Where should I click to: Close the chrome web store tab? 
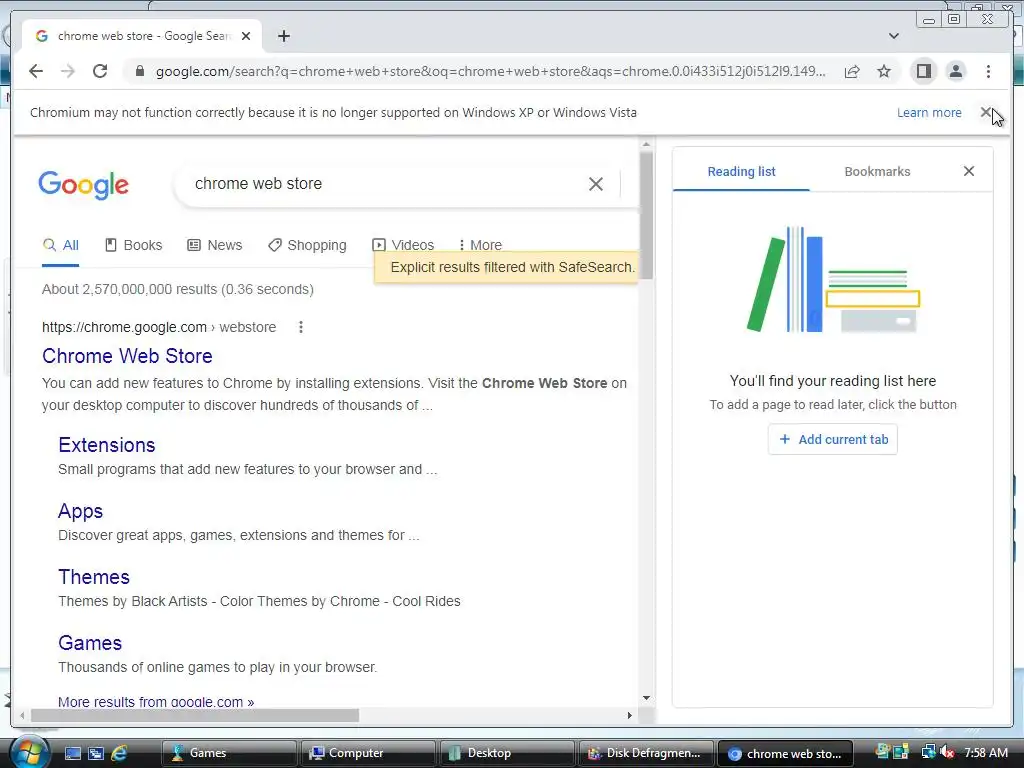[x=246, y=36]
